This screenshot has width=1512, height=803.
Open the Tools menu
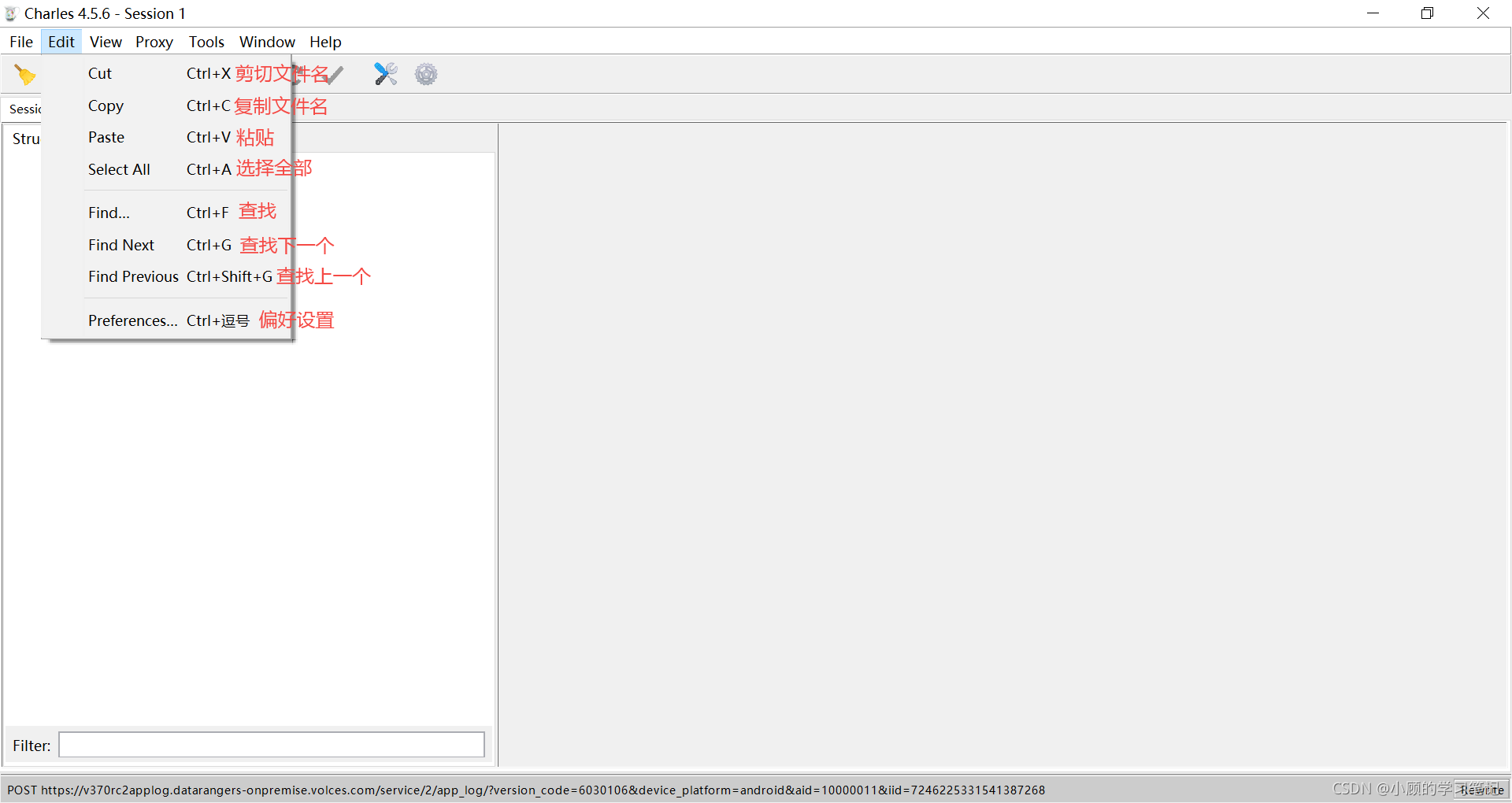[x=206, y=42]
